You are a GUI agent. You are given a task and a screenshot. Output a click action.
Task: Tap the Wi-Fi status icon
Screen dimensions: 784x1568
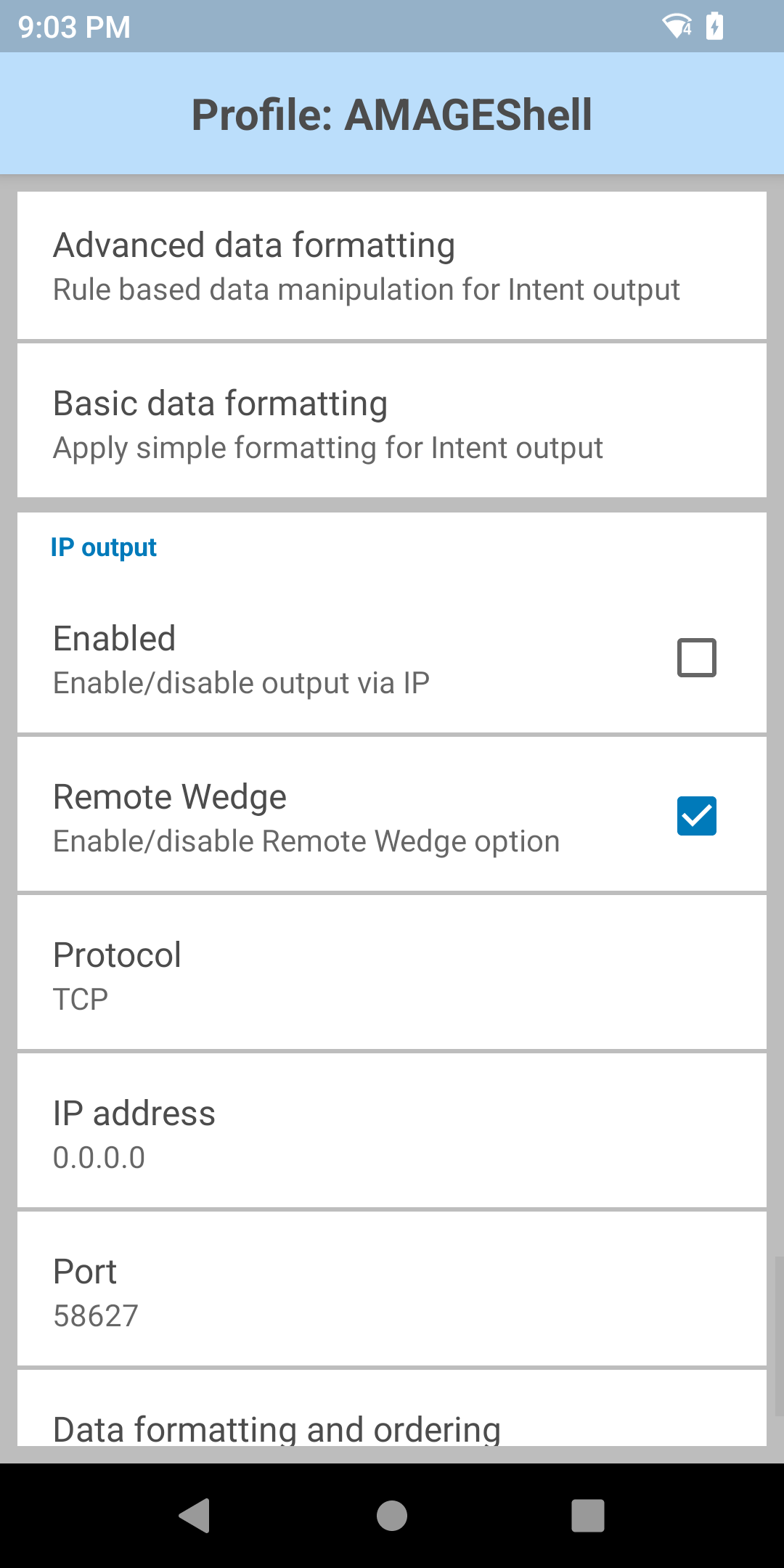pyautogui.click(x=677, y=27)
